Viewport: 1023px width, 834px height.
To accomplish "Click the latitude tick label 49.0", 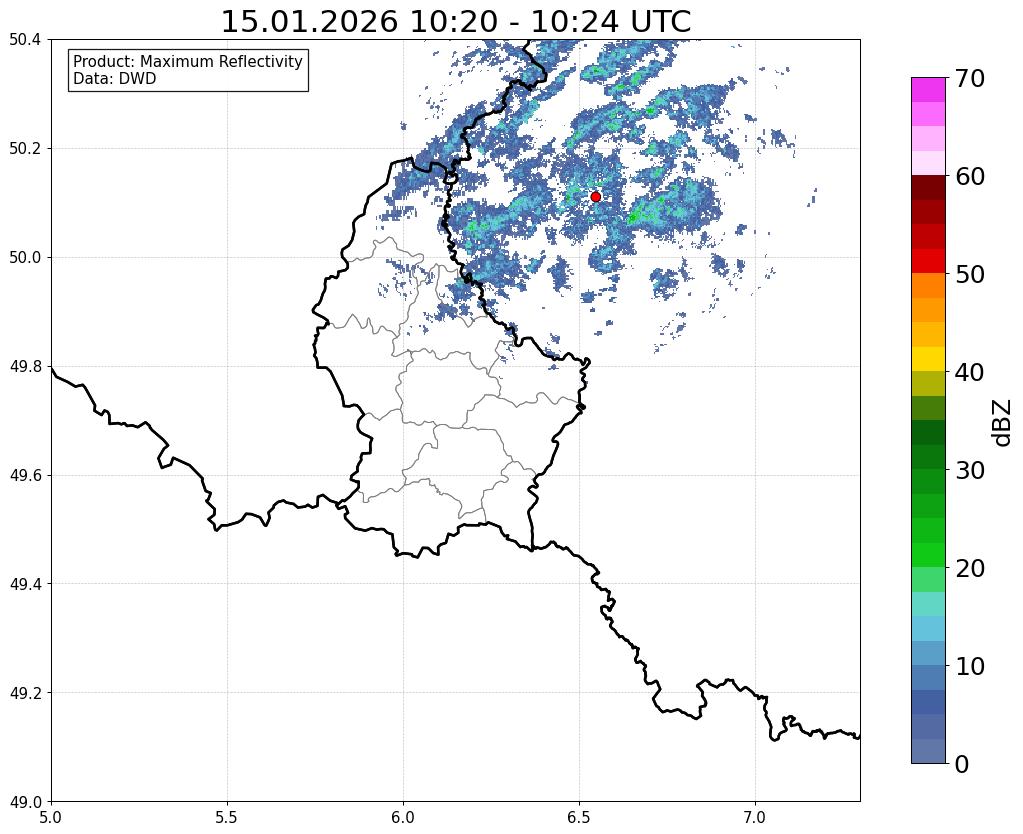I will coord(25,801).
